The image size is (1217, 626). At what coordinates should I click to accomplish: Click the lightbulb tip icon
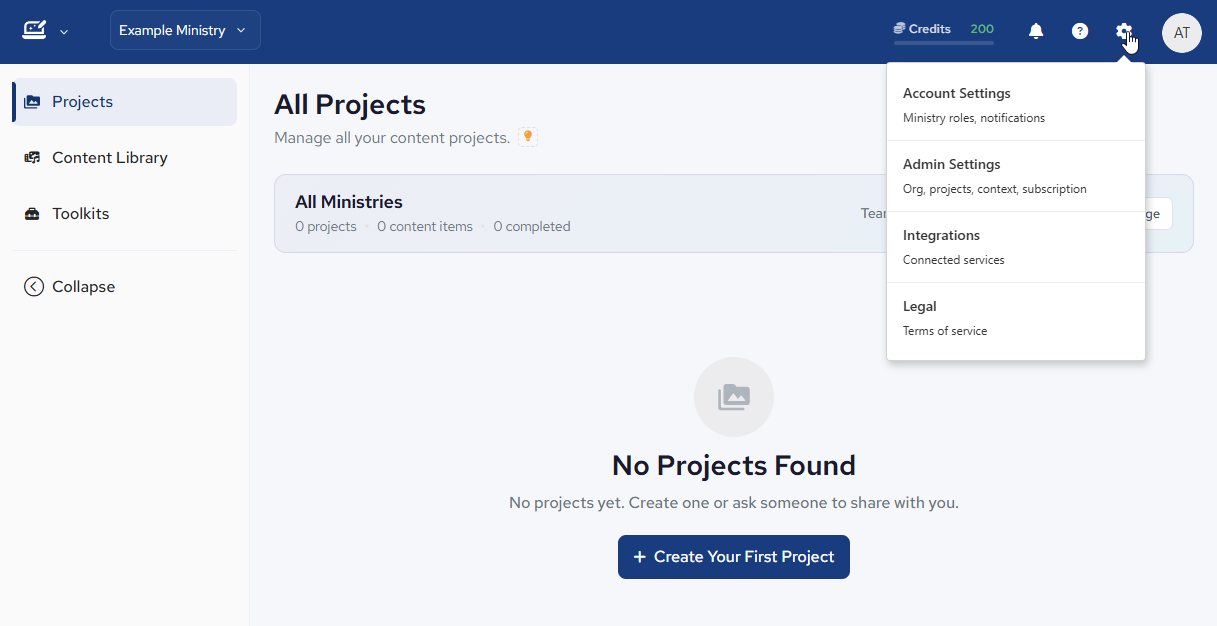pyautogui.click(x=528, y=137)
